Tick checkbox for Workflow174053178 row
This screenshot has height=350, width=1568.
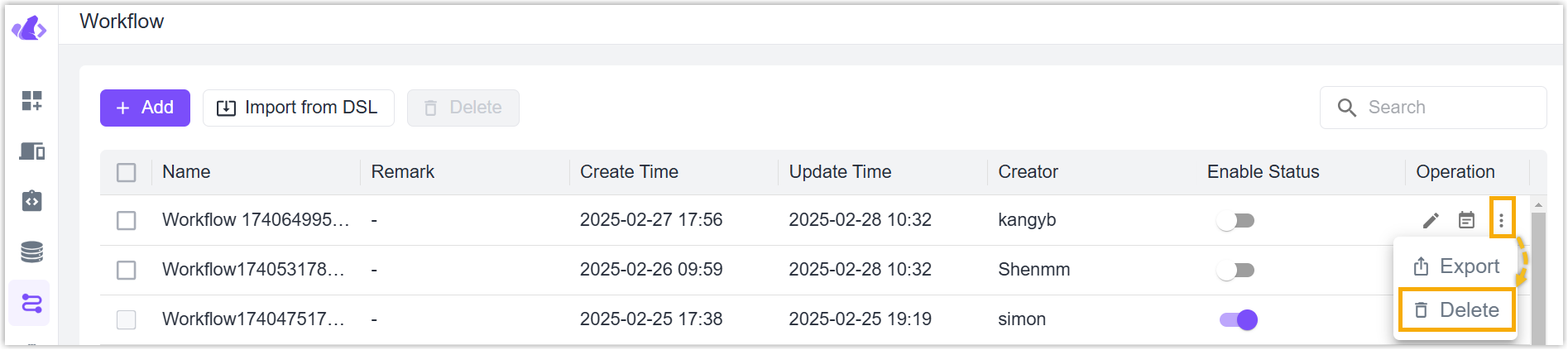tap(126, 270)
